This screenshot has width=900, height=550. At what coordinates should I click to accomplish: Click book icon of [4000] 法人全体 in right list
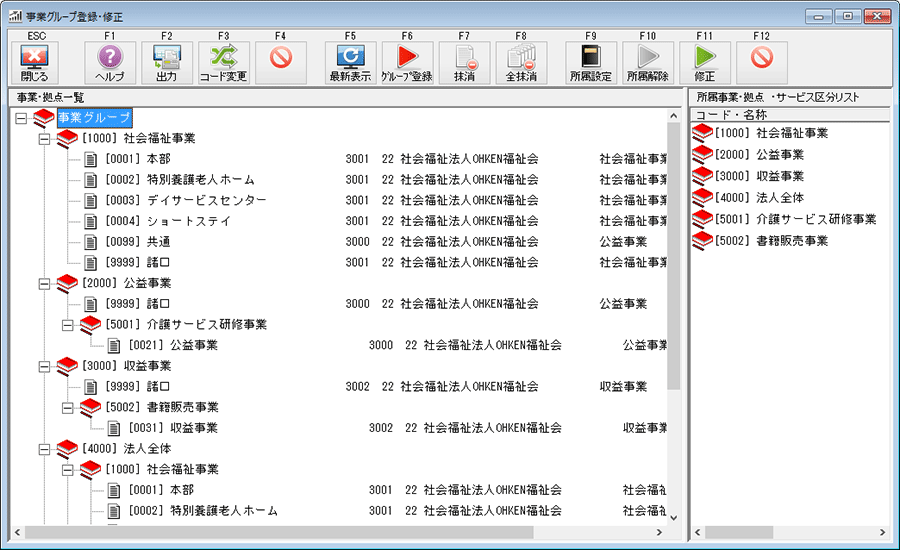[x=702, y=197]
